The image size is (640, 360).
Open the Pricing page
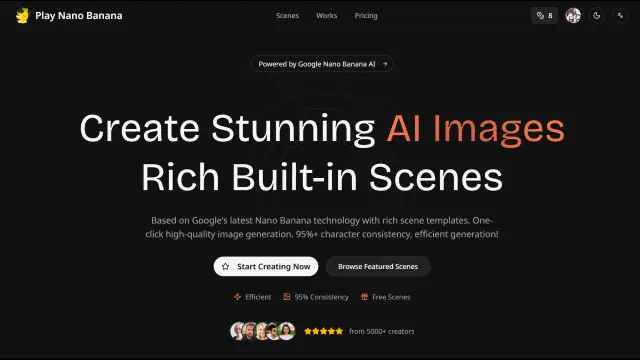click(366, 16)
